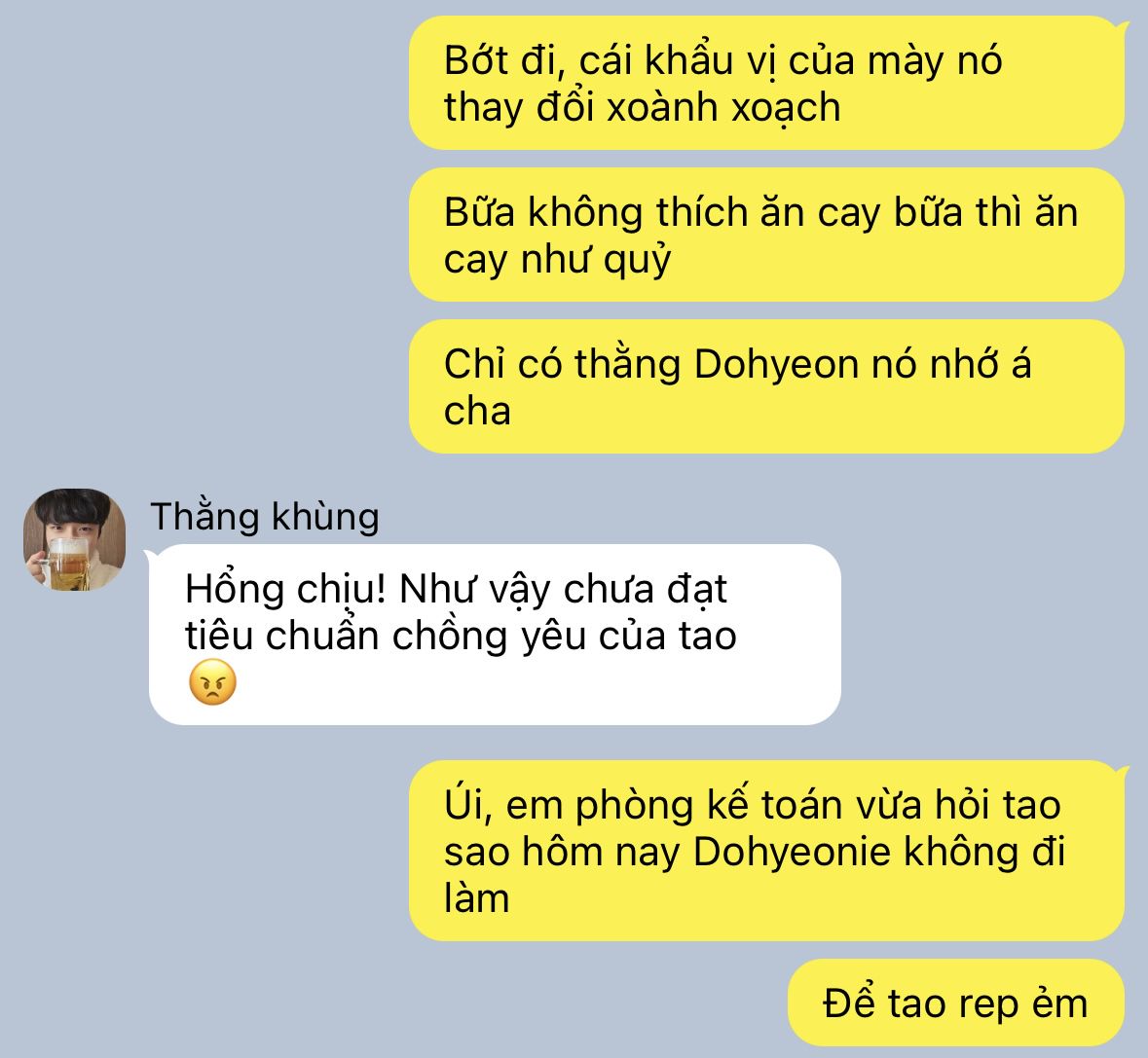Select the message beginning with Úi, em phòng
The width and height of the screenshot is (1148, 1058).
click(766, 851)
